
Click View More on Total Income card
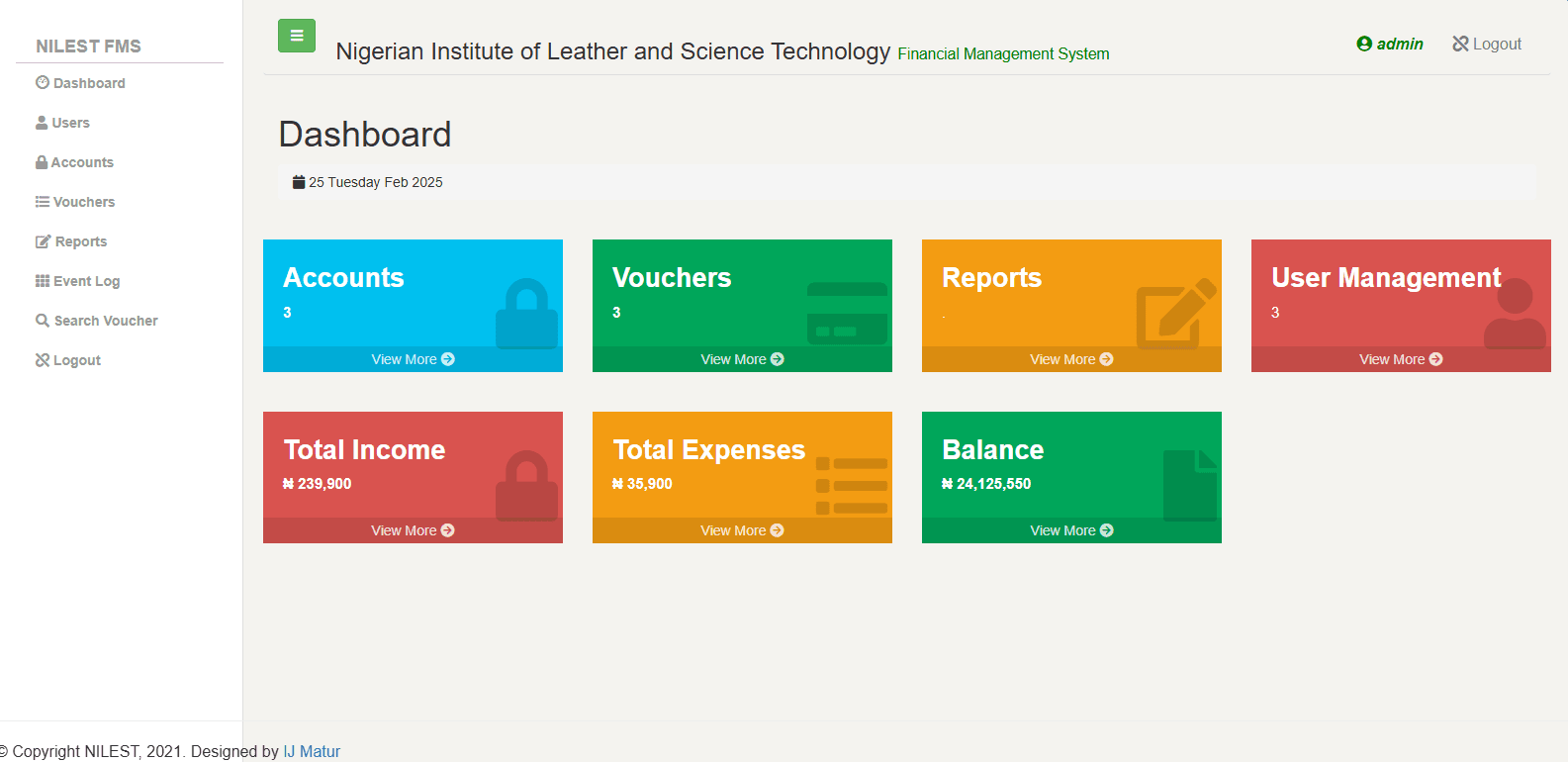point(413,530)
